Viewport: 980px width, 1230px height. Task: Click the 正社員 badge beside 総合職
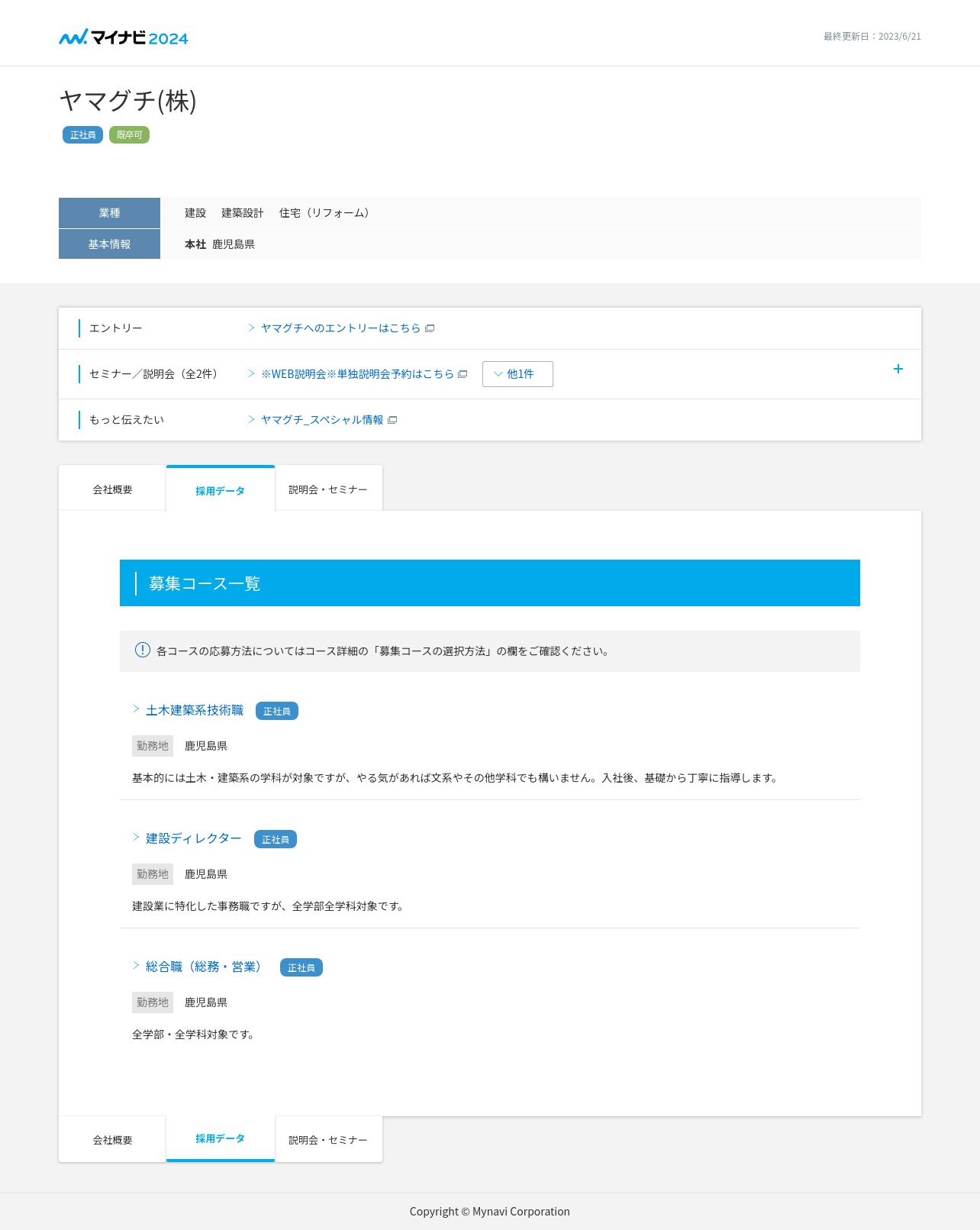click(x=301, y=967)
